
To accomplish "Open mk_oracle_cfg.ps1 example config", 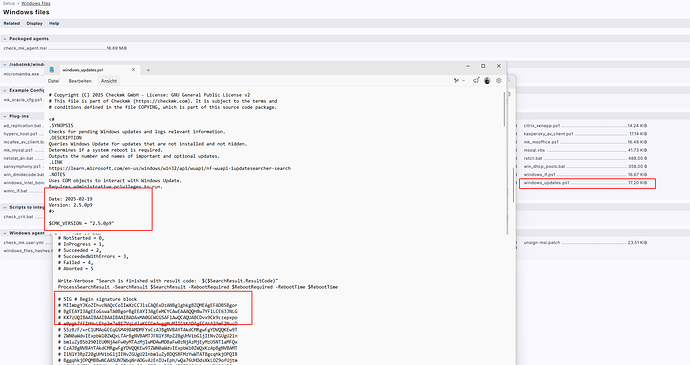I will click(23, 100).
